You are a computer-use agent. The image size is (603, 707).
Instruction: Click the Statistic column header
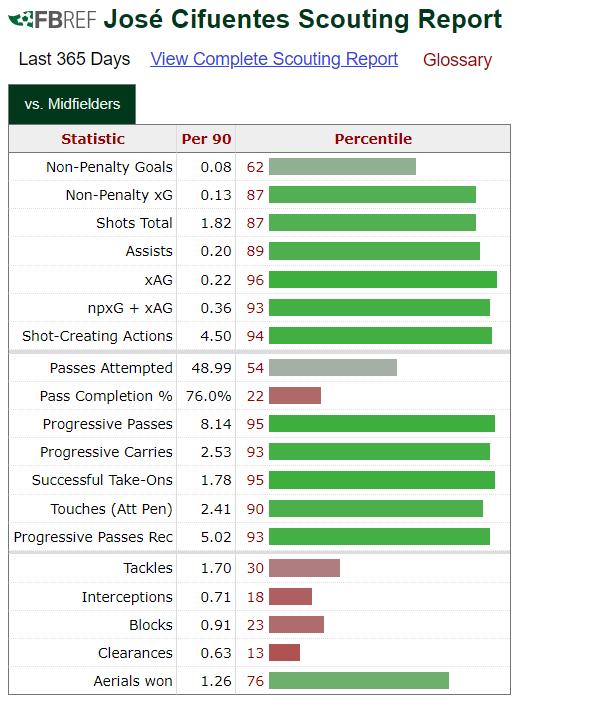[93, 139]
